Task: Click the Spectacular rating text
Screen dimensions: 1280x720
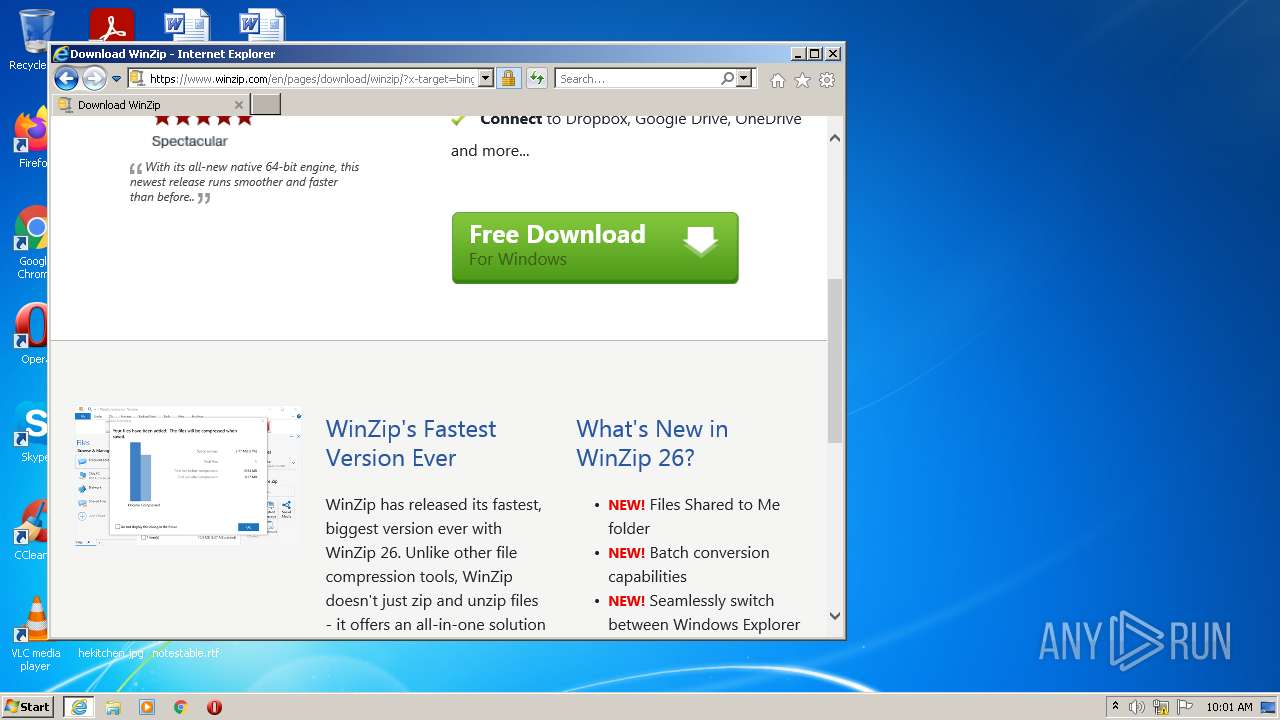Action: [x=190, y=141]
